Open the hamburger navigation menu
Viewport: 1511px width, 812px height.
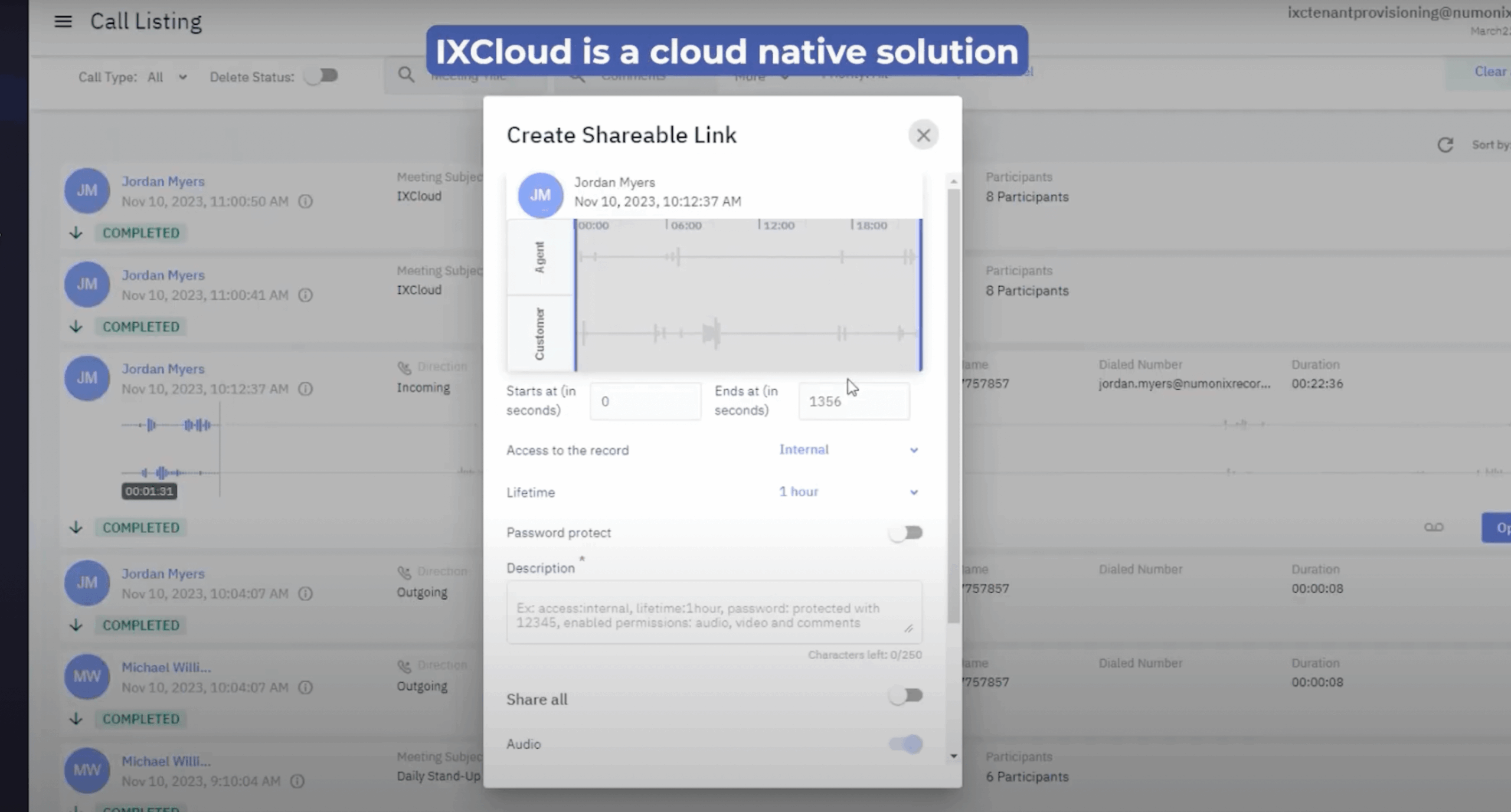tap(63, 22)
